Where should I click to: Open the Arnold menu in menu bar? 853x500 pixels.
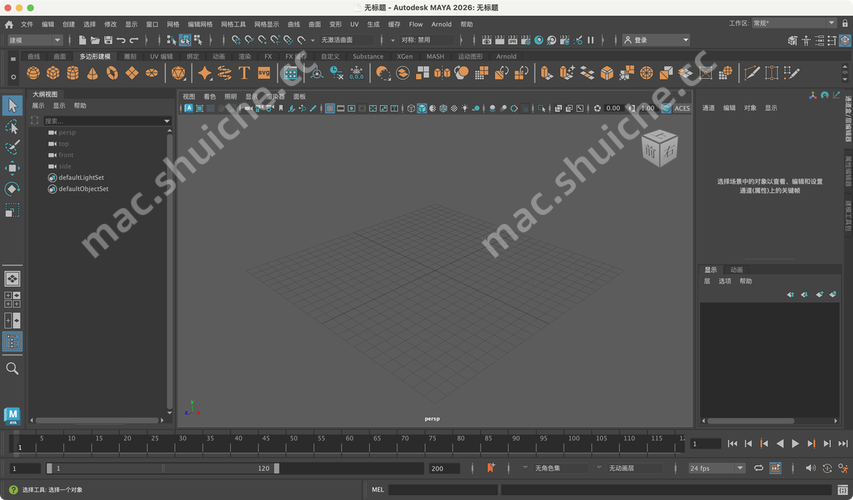tap(441, 24)
